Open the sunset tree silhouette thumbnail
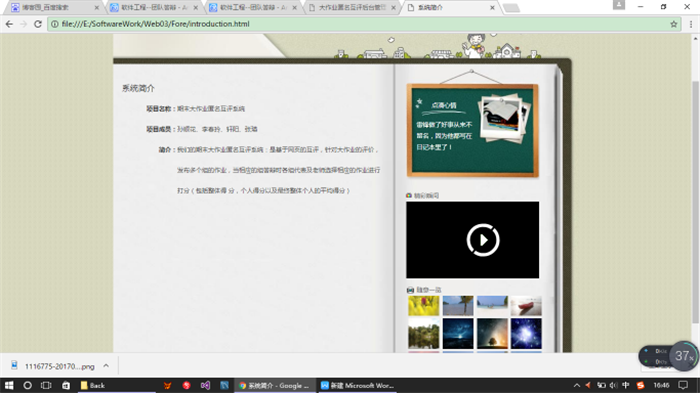The image size is (700, 393). [492, 334]
